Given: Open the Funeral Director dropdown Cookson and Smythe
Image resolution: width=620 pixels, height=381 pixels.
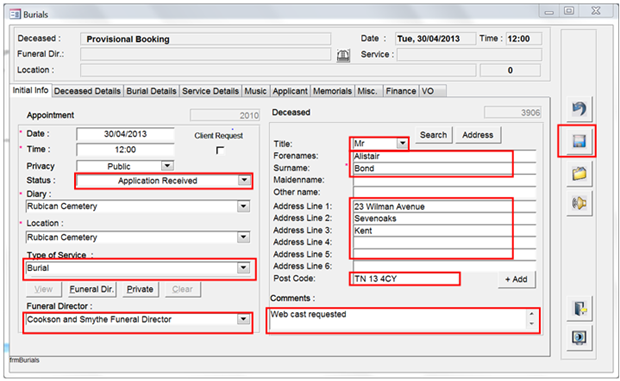Looking at the screenshot, I should (243, 319).
